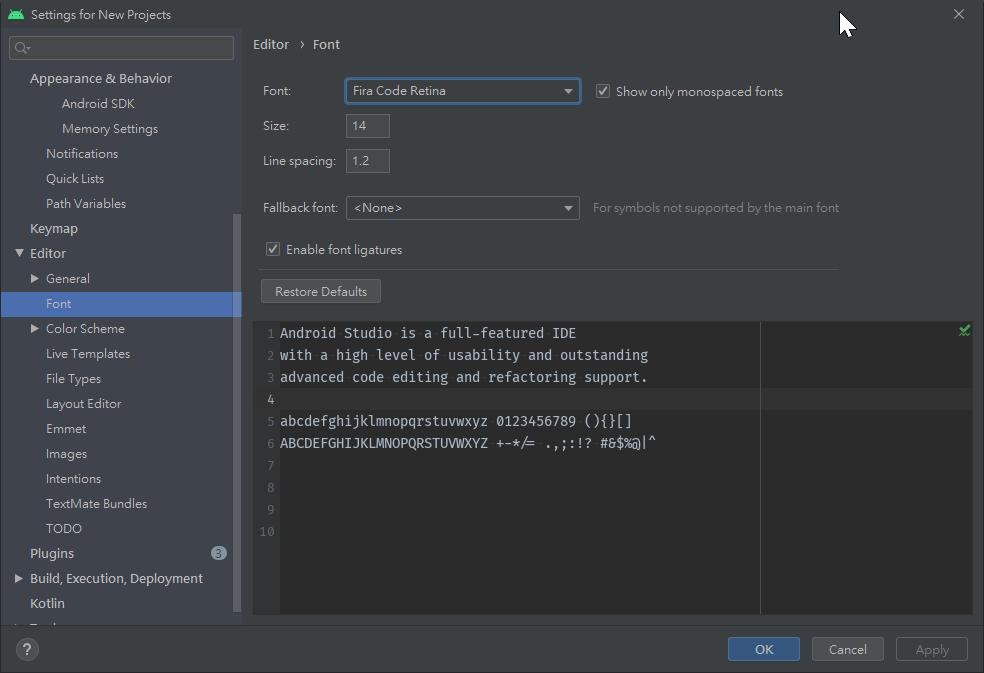This screenshot has height=673, width=984.
Task: Select Appearance & Behavior category
Action: (101, 78)
